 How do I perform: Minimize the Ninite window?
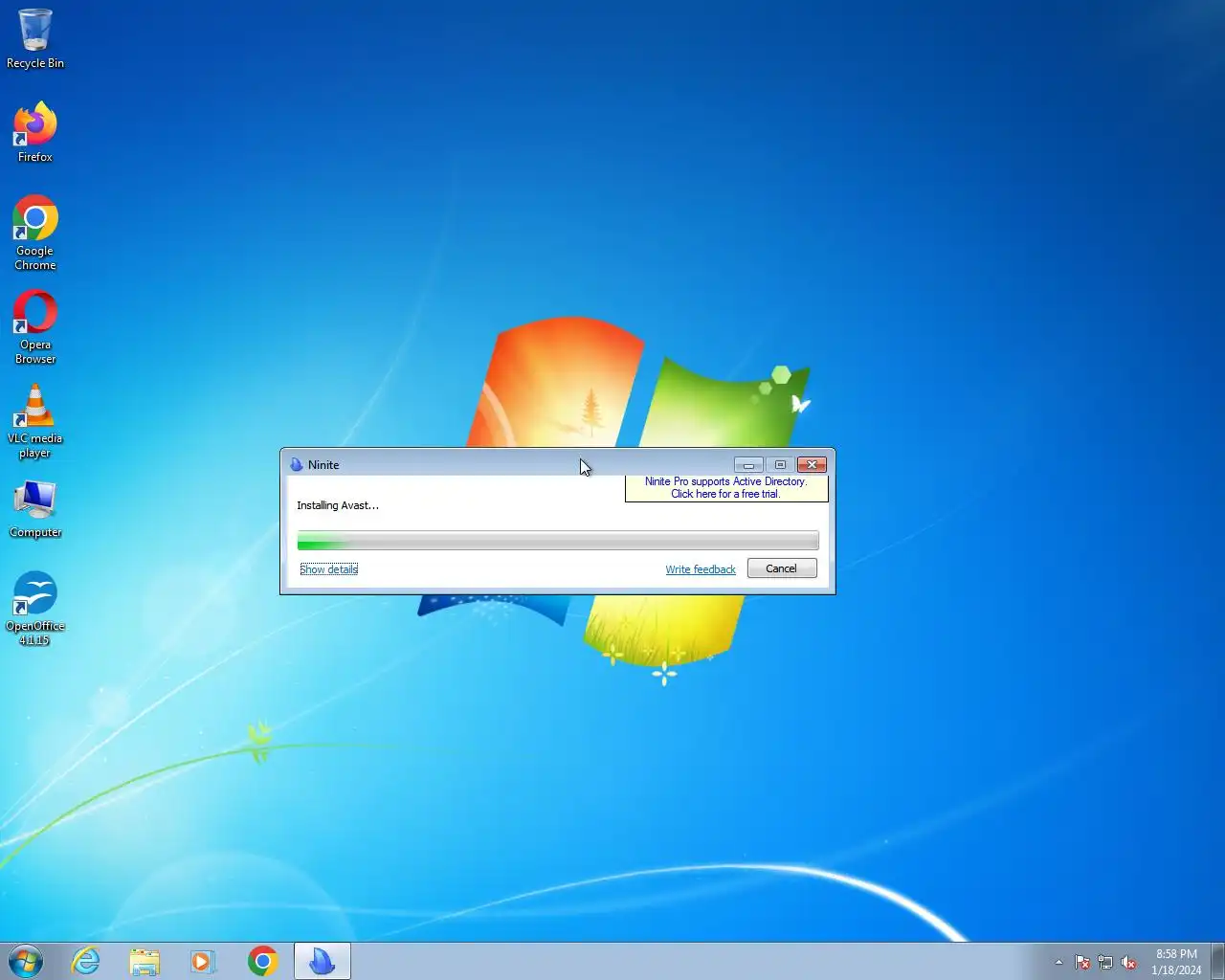748,465
